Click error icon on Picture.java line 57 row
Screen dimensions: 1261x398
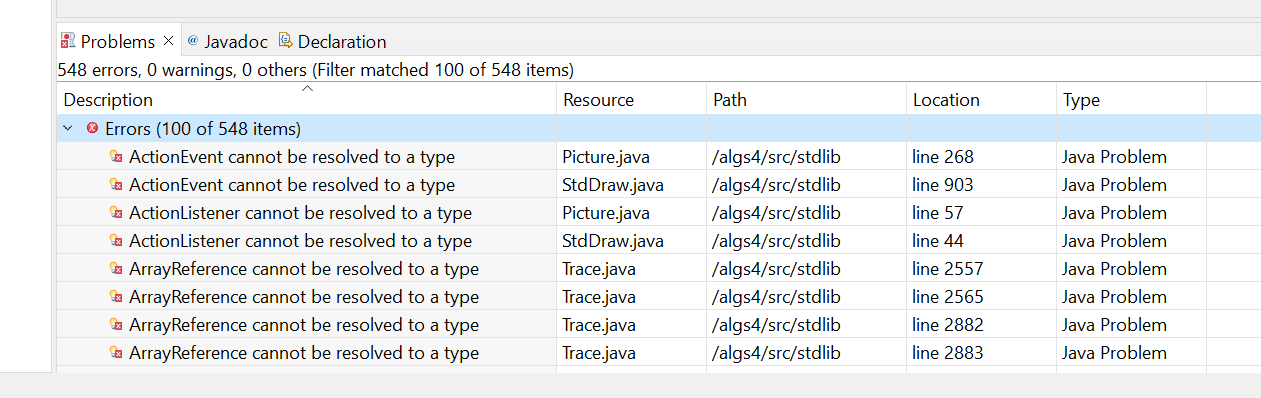pyautogui.click(x=116, y=213)
